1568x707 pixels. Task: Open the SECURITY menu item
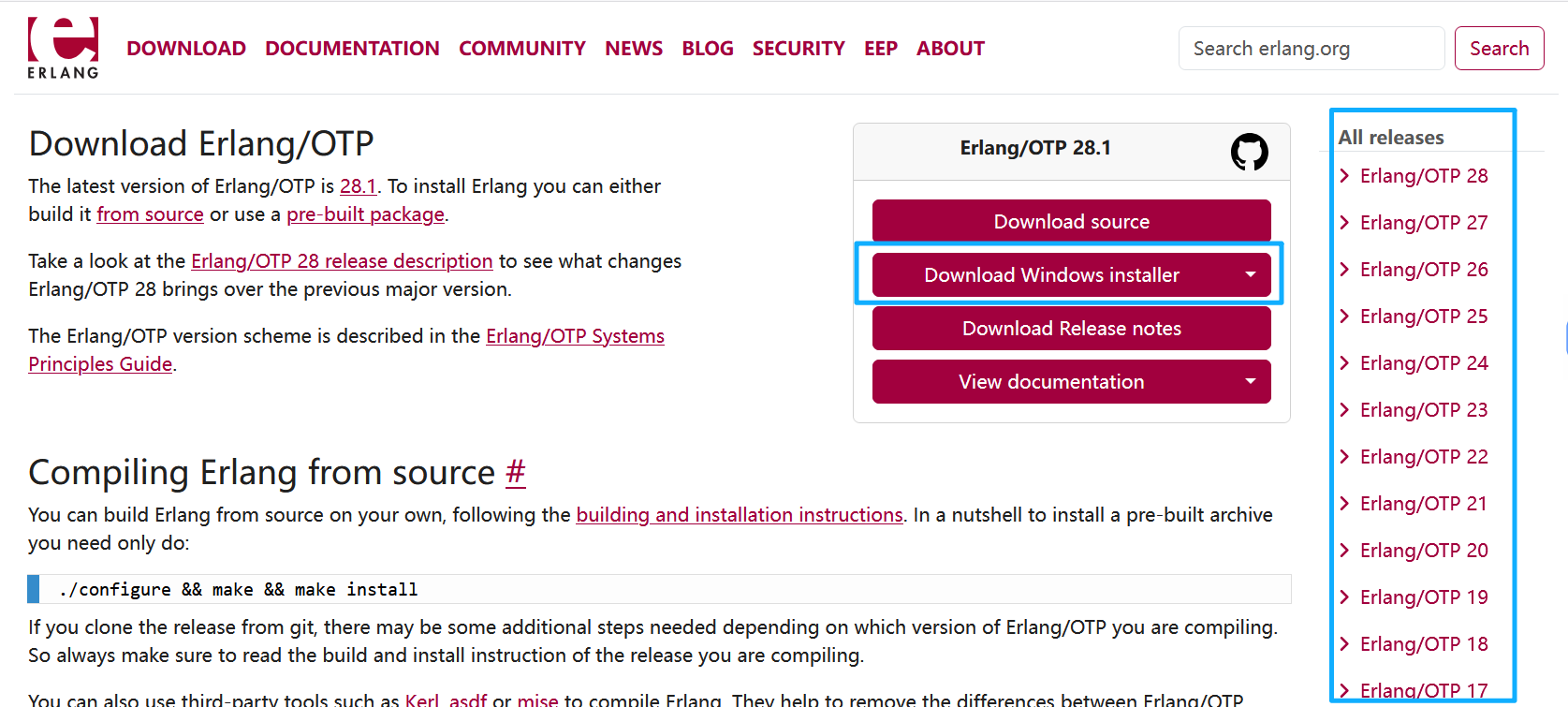point(799,49)
